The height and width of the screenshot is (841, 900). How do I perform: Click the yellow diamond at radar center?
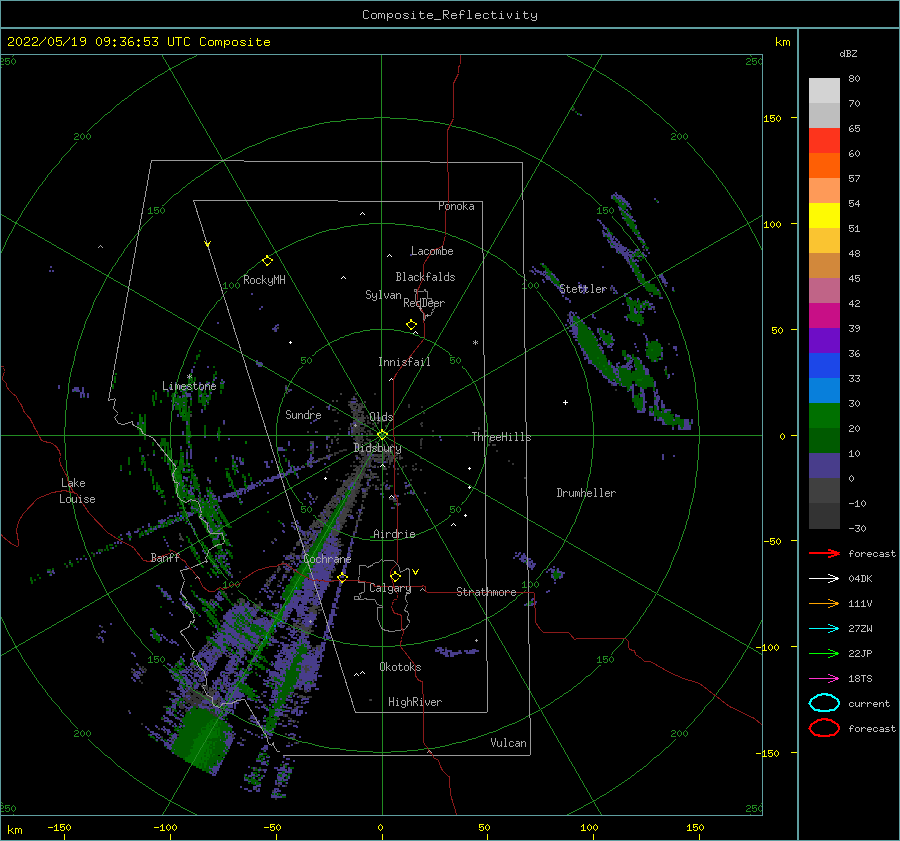(x=382, y=435)
